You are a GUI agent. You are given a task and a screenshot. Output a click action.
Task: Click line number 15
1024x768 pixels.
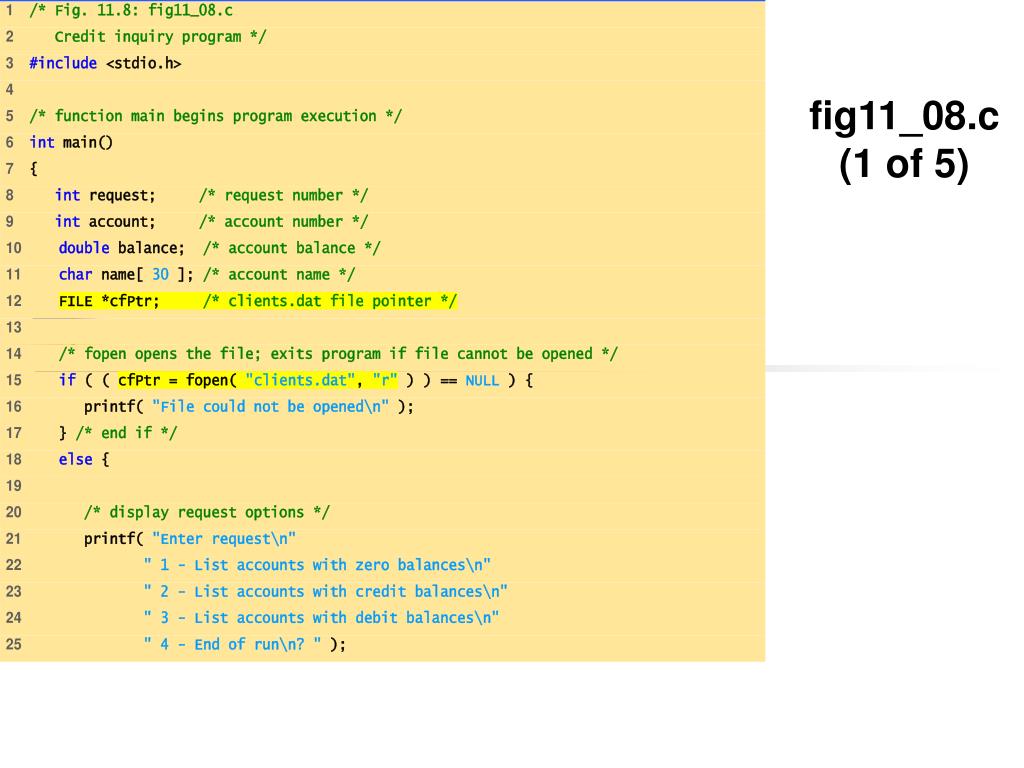[x=13, y=380]
